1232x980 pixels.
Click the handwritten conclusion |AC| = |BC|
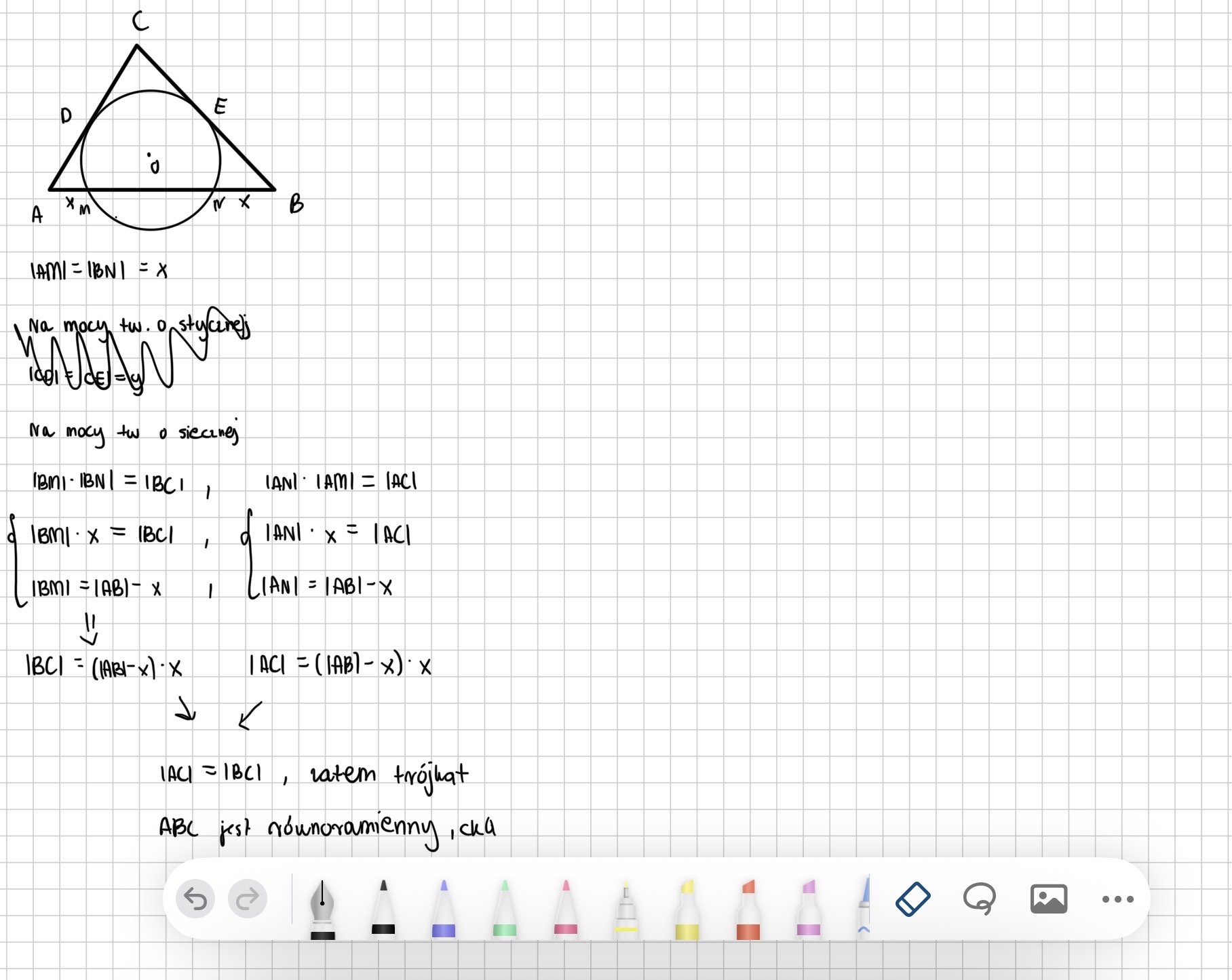coord(210,773)
